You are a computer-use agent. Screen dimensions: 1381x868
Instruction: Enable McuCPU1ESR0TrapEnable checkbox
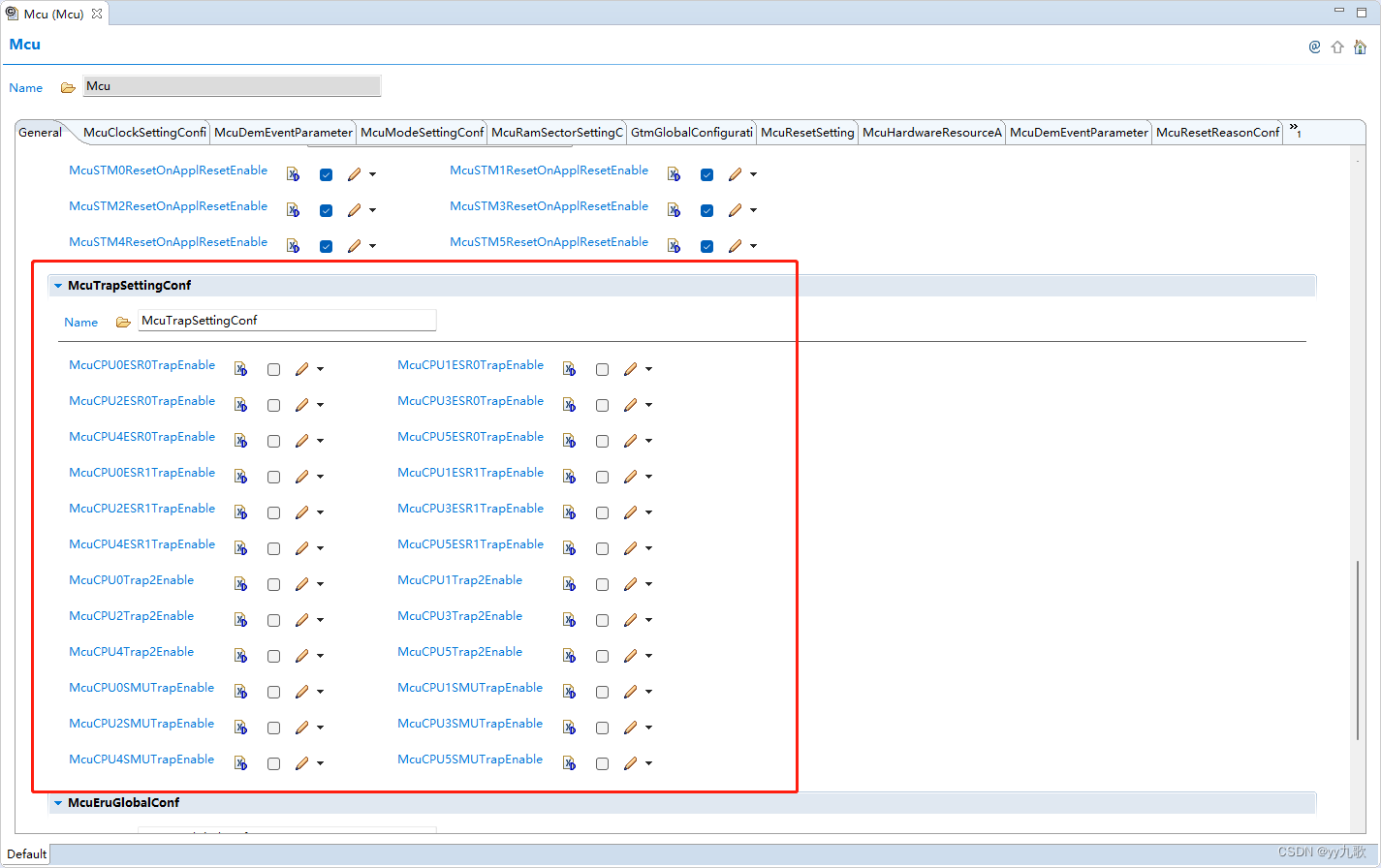pos(603,369)
